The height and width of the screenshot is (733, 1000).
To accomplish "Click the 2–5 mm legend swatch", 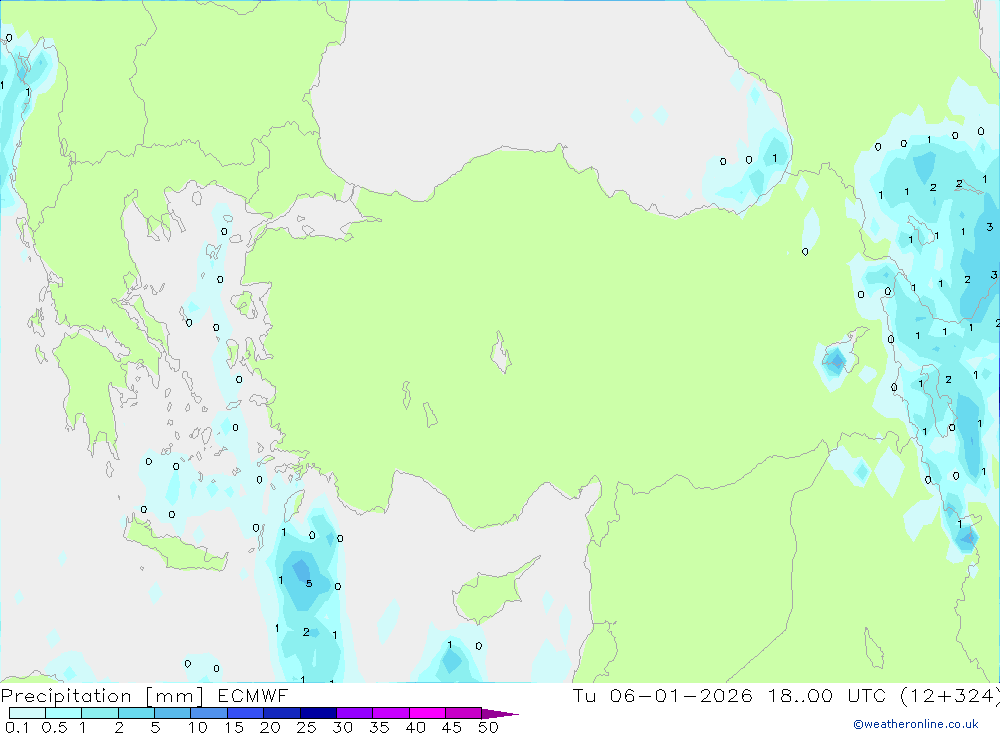I will (136, 713).
